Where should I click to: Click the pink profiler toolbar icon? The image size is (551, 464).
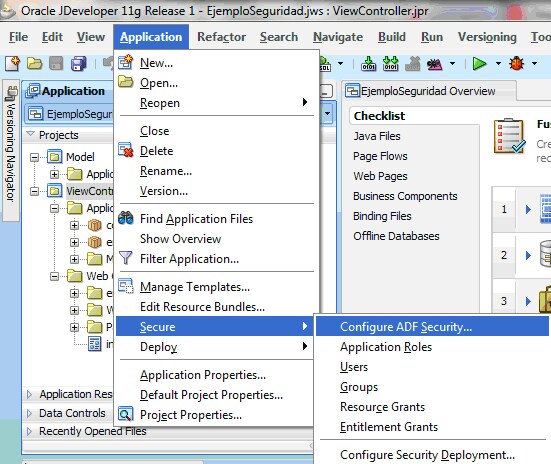click(x=435, y=64)
